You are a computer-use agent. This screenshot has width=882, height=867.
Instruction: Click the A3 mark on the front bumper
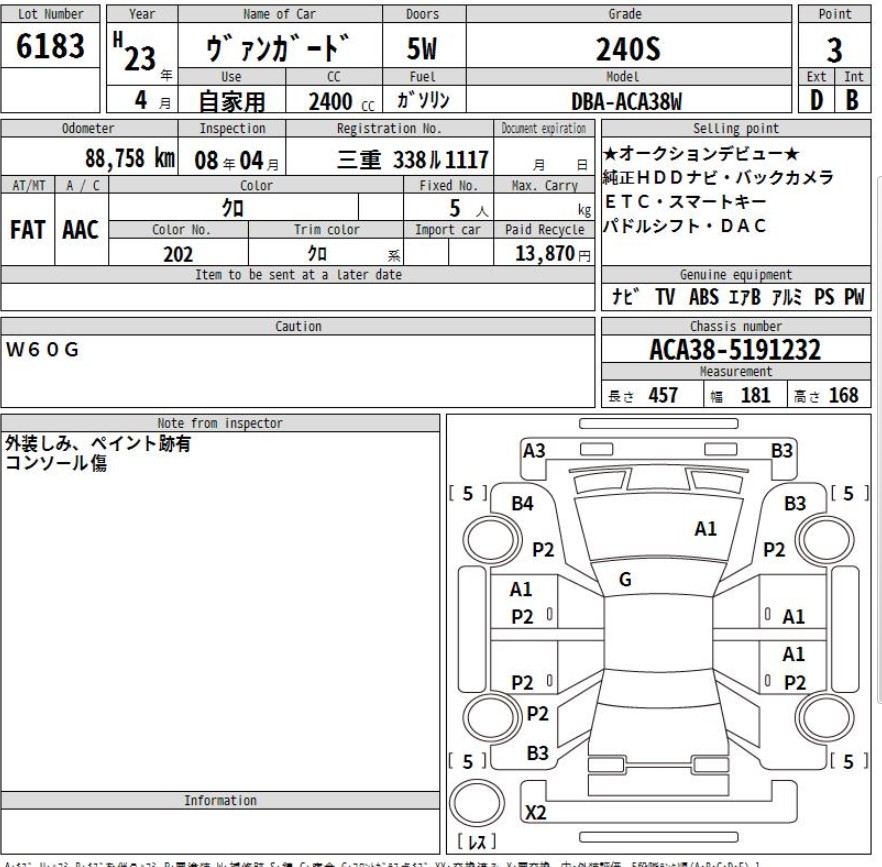point(535,451)
